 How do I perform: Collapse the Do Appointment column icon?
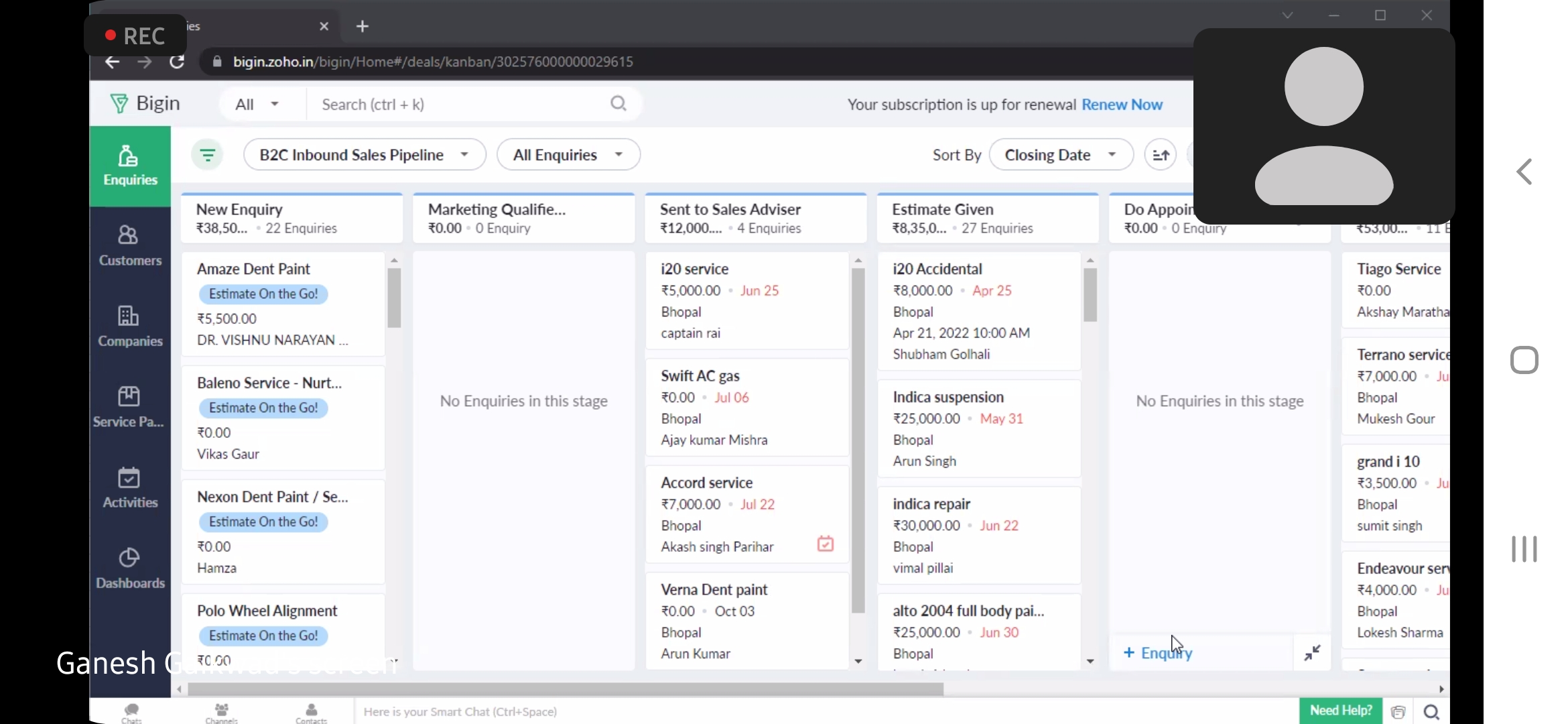(1312, 652)
